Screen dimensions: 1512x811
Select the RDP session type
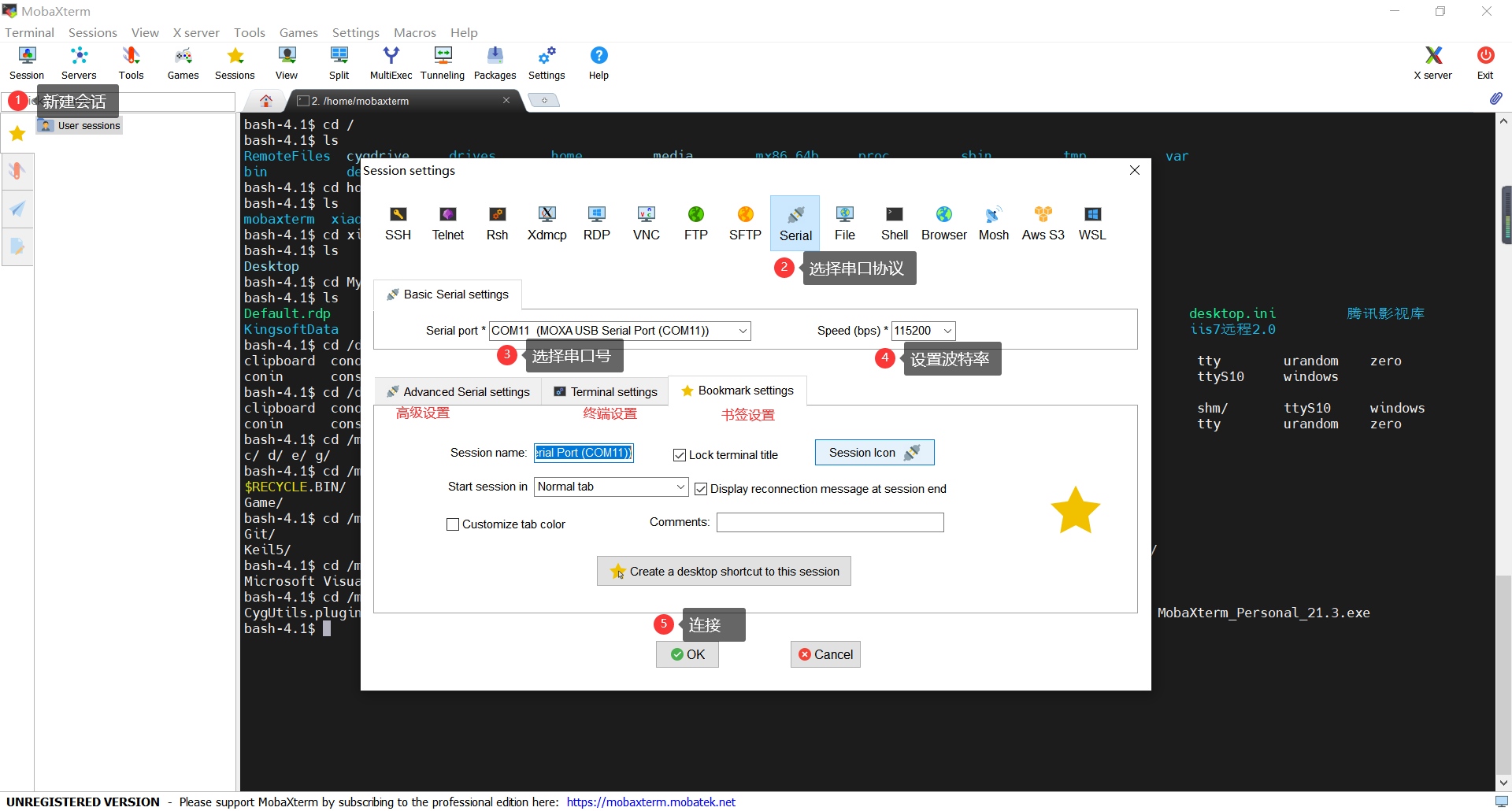click(x=597, y=224)
